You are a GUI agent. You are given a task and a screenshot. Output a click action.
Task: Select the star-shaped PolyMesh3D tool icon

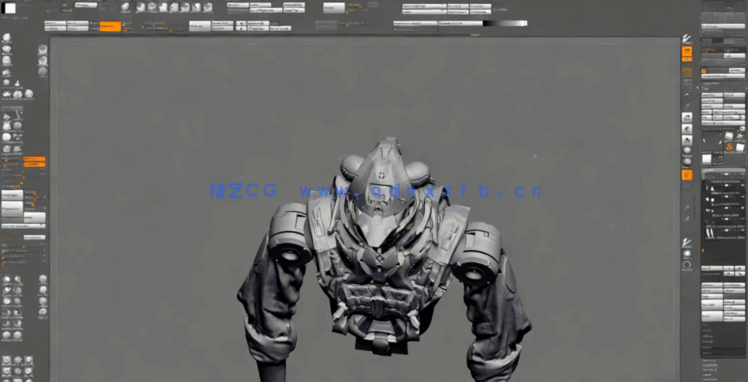739,136
